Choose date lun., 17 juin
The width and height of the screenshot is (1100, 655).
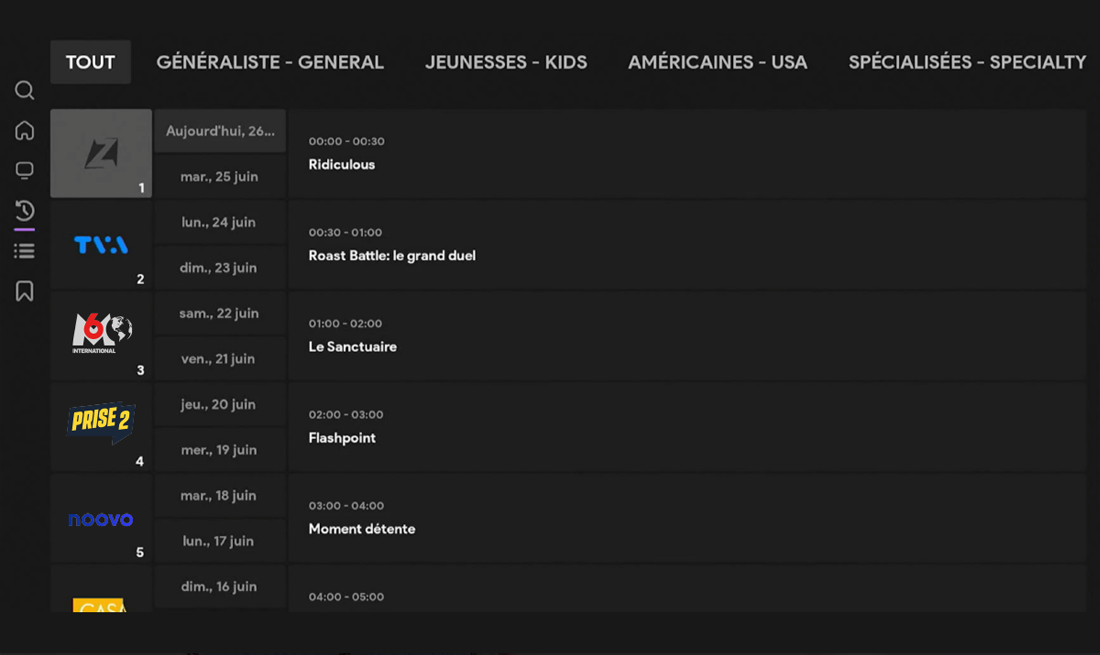(220, 541)
